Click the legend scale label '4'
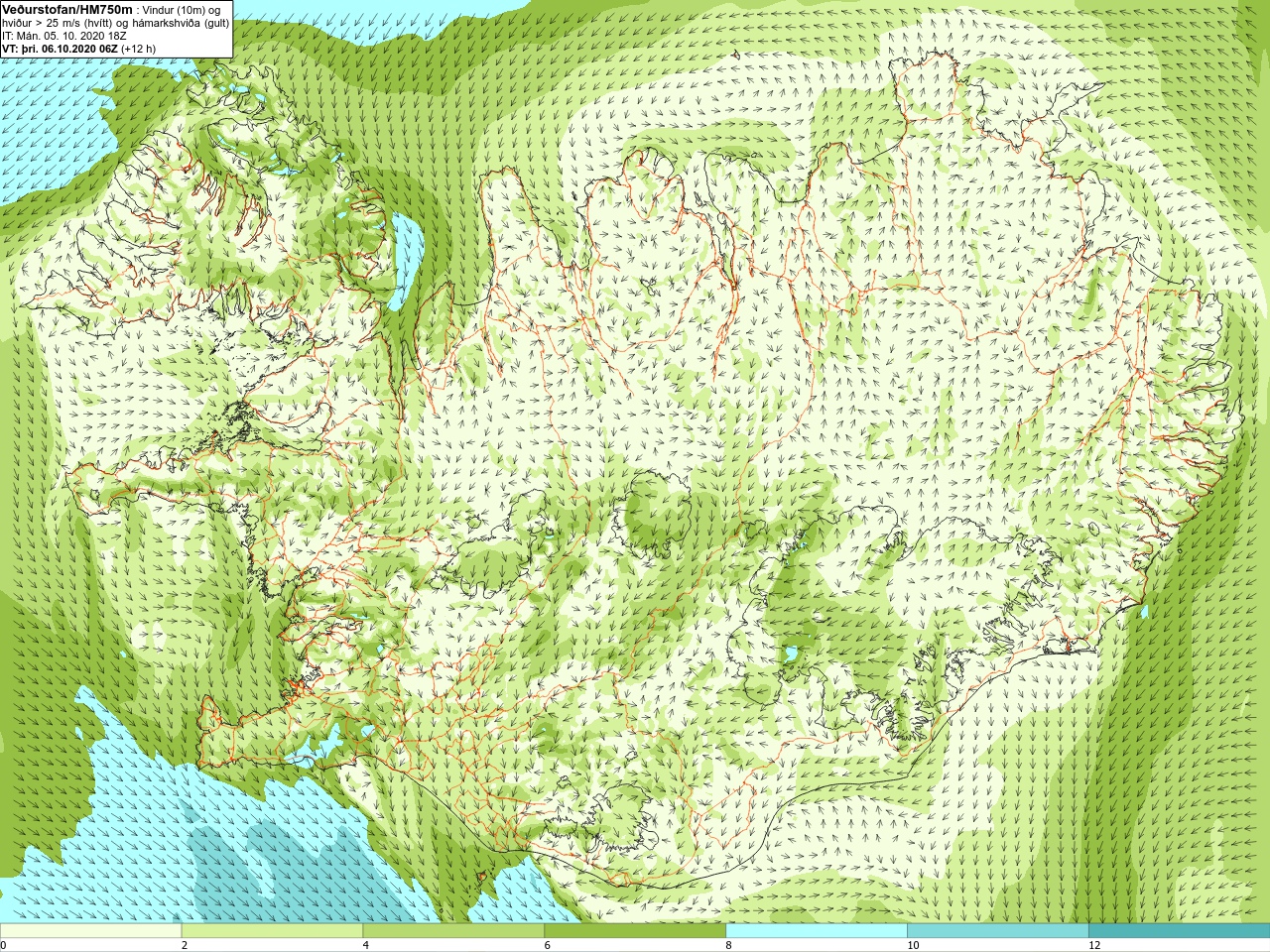1270x952 pixels. (366, 945)
